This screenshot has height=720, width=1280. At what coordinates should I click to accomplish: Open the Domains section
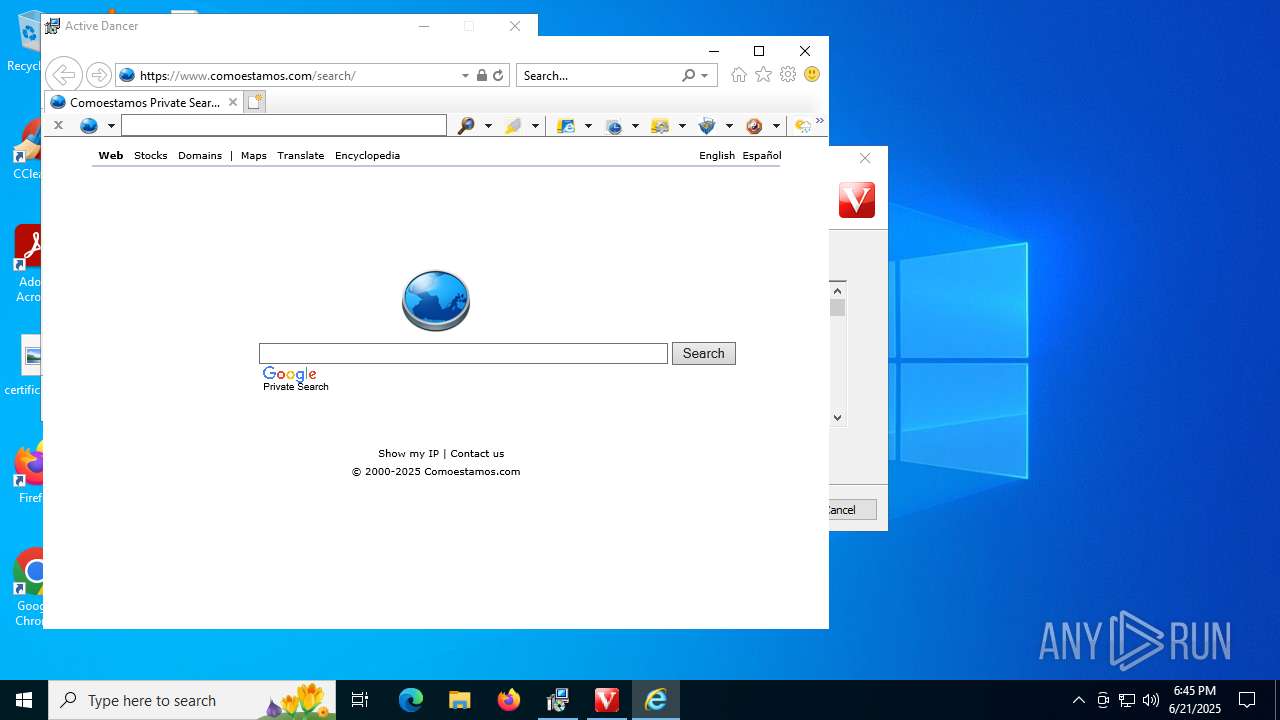click(x=200, y=155)
